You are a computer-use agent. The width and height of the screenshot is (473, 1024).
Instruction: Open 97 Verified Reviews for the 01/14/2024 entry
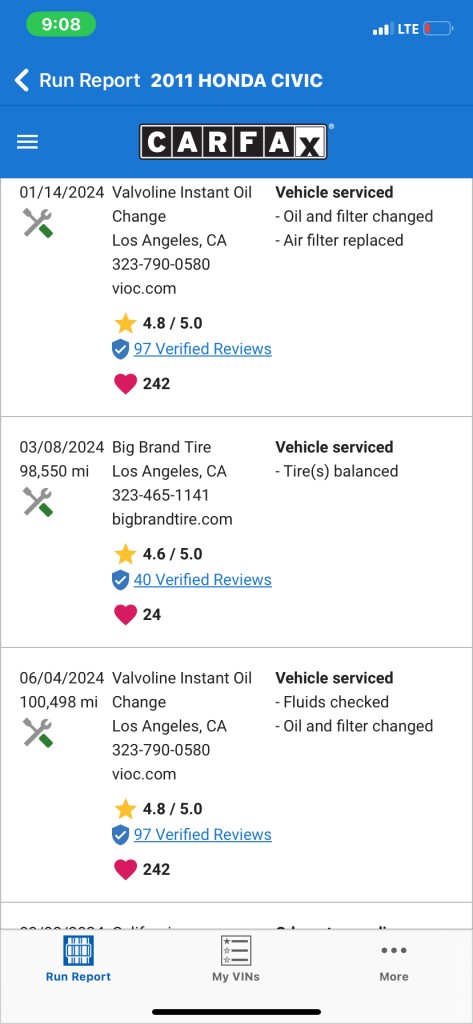click(x=203, y=349)
